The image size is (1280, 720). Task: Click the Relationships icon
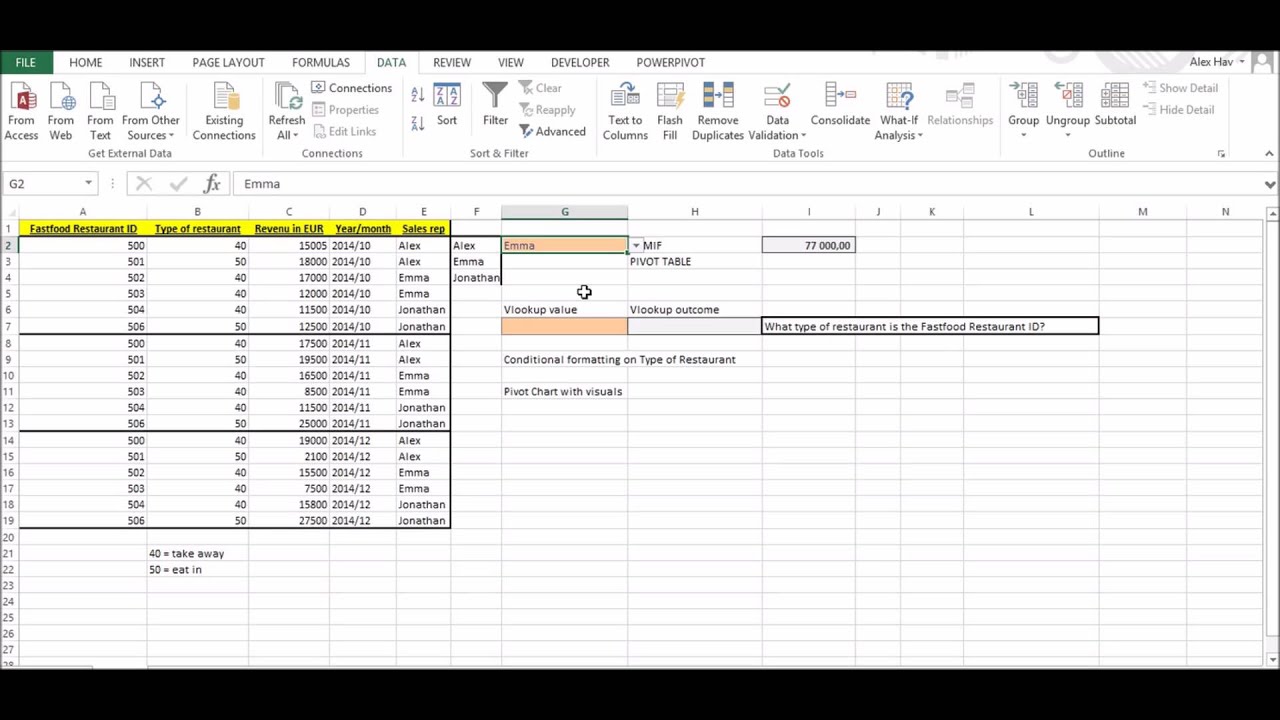(x=960, y=105)
